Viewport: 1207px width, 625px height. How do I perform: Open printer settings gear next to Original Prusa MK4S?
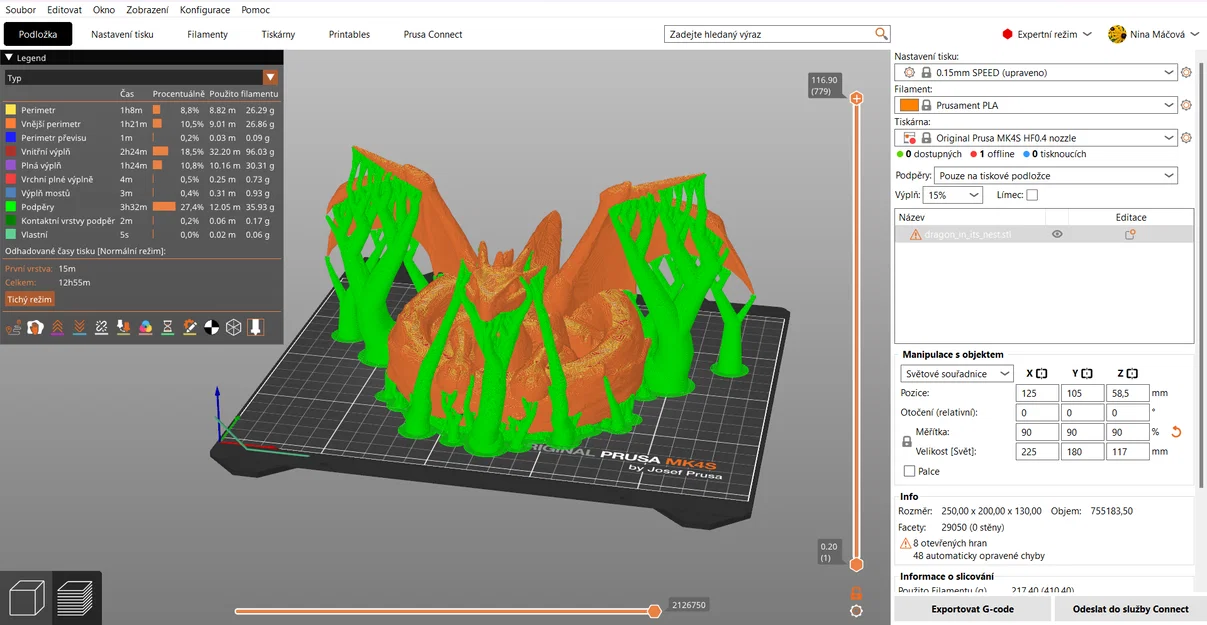click(x=1186, y=138)
